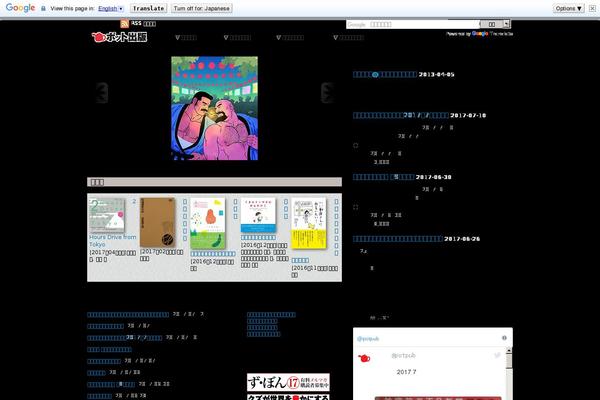Open the news headline dated 2017-07-10
This screenshot has height=400, width=600.
tap(401, 115)
